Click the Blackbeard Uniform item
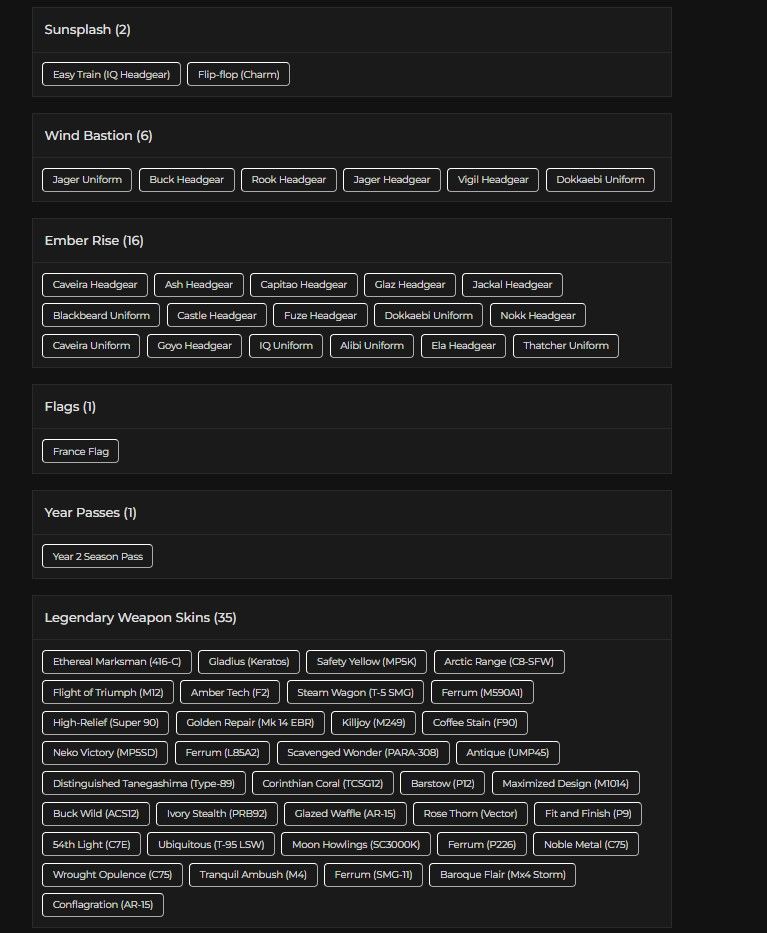 coord(101,315)
